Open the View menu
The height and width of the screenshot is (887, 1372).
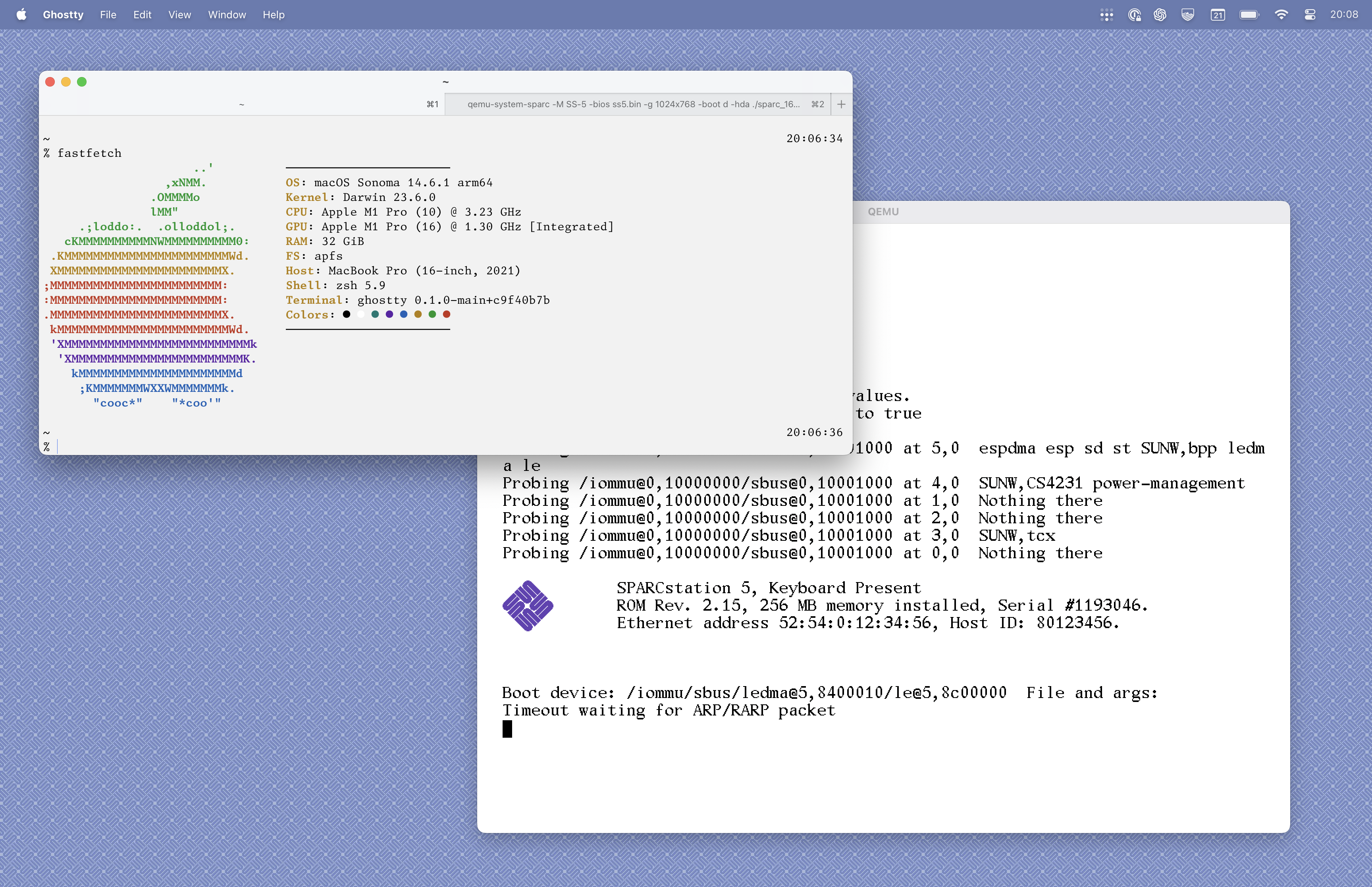pyautogui.click(x=179, y=15)
